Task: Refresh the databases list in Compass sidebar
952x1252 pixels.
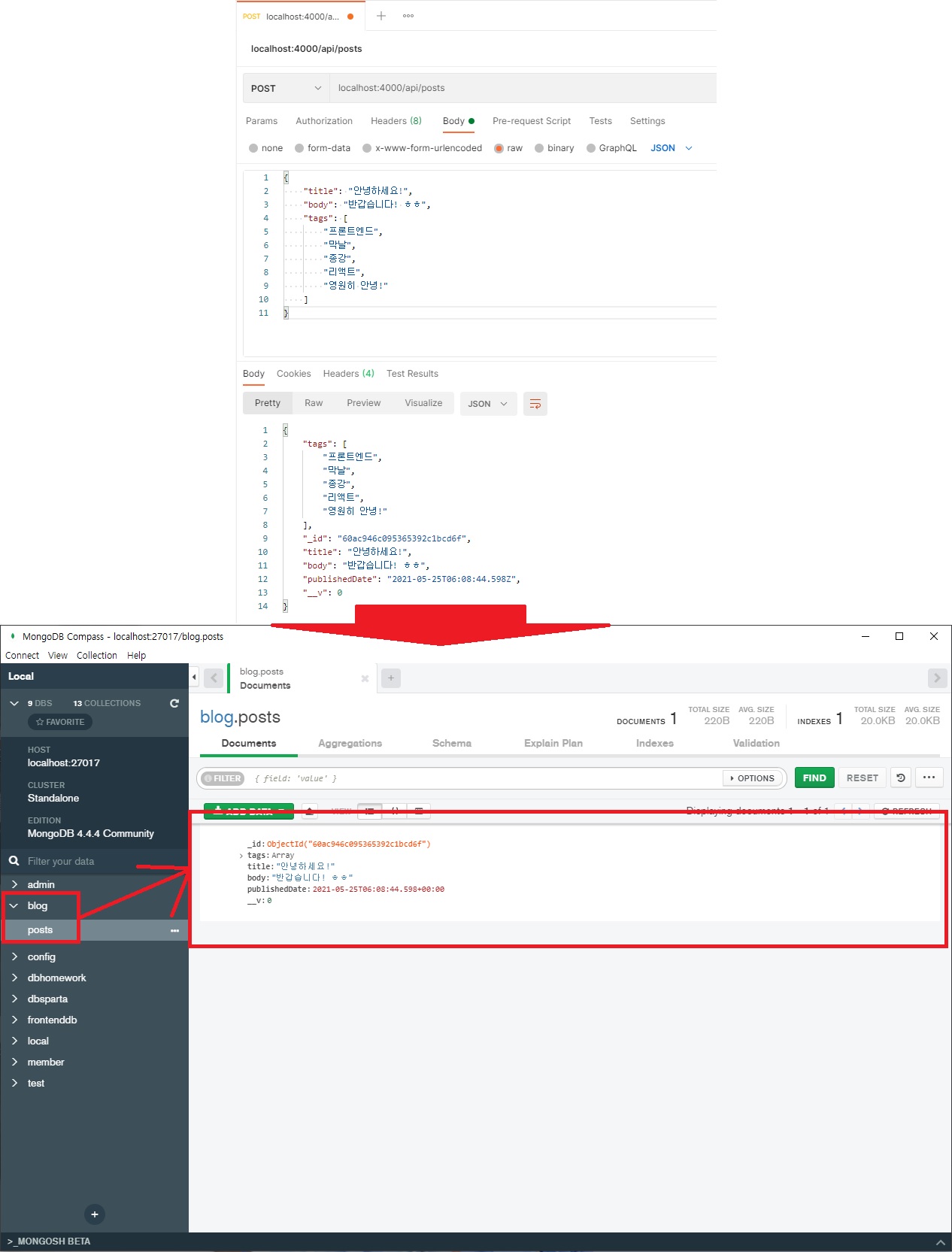Action: [174, 703]
